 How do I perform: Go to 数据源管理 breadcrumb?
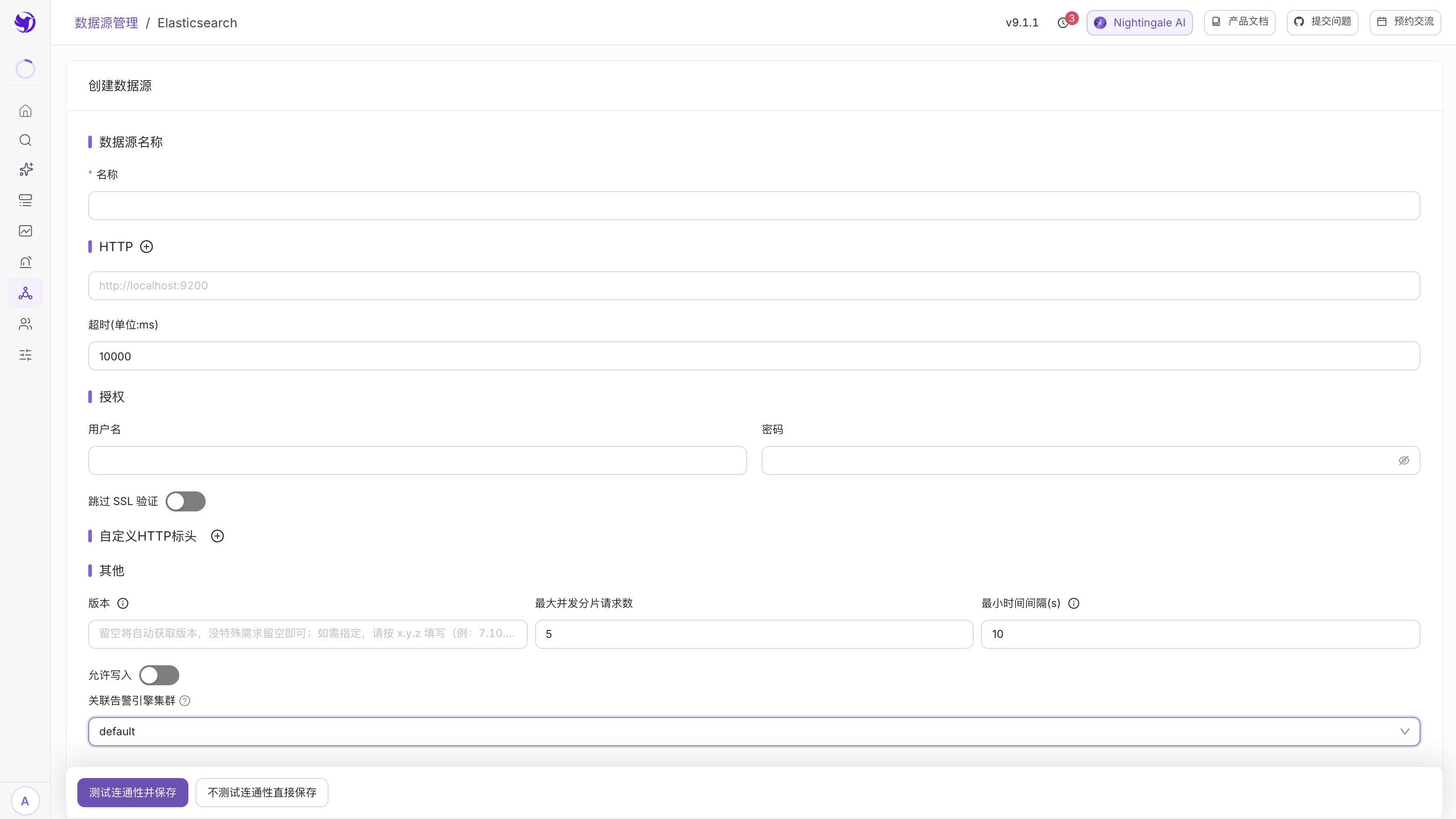click(106, 23)
